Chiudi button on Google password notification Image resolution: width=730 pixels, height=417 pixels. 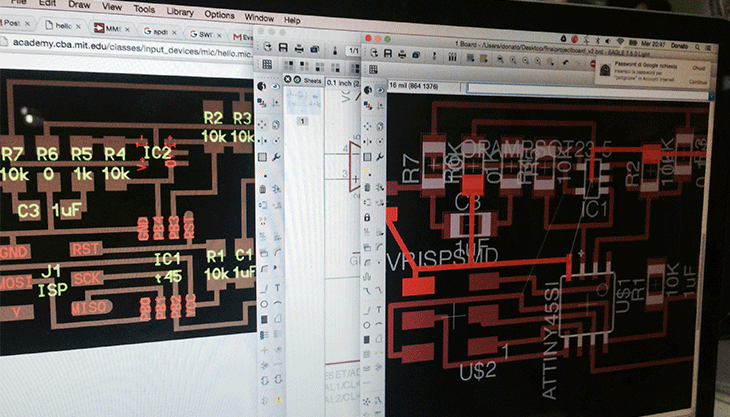[x=699, y=68]
